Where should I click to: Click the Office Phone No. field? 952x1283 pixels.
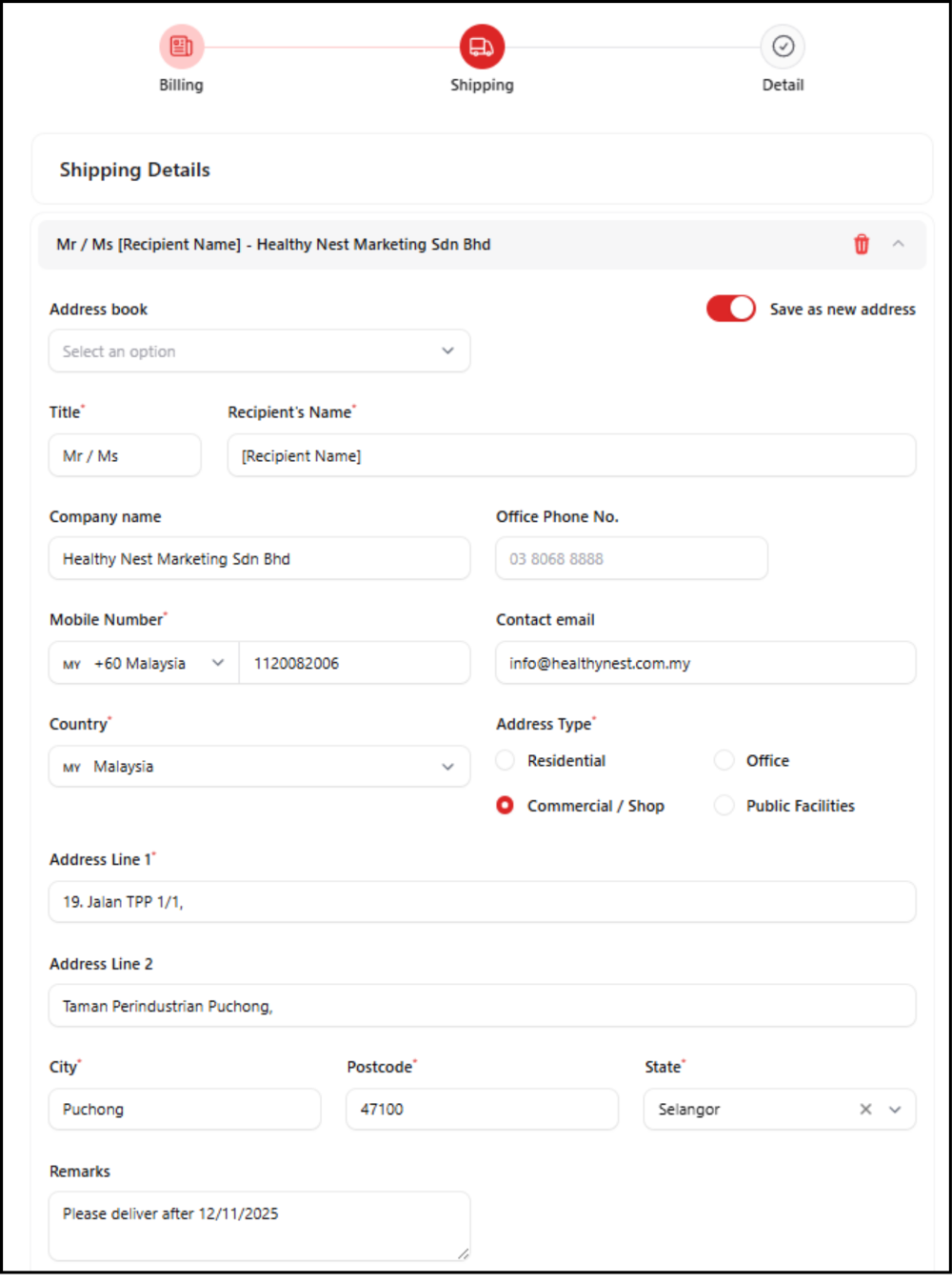[631, 558]
